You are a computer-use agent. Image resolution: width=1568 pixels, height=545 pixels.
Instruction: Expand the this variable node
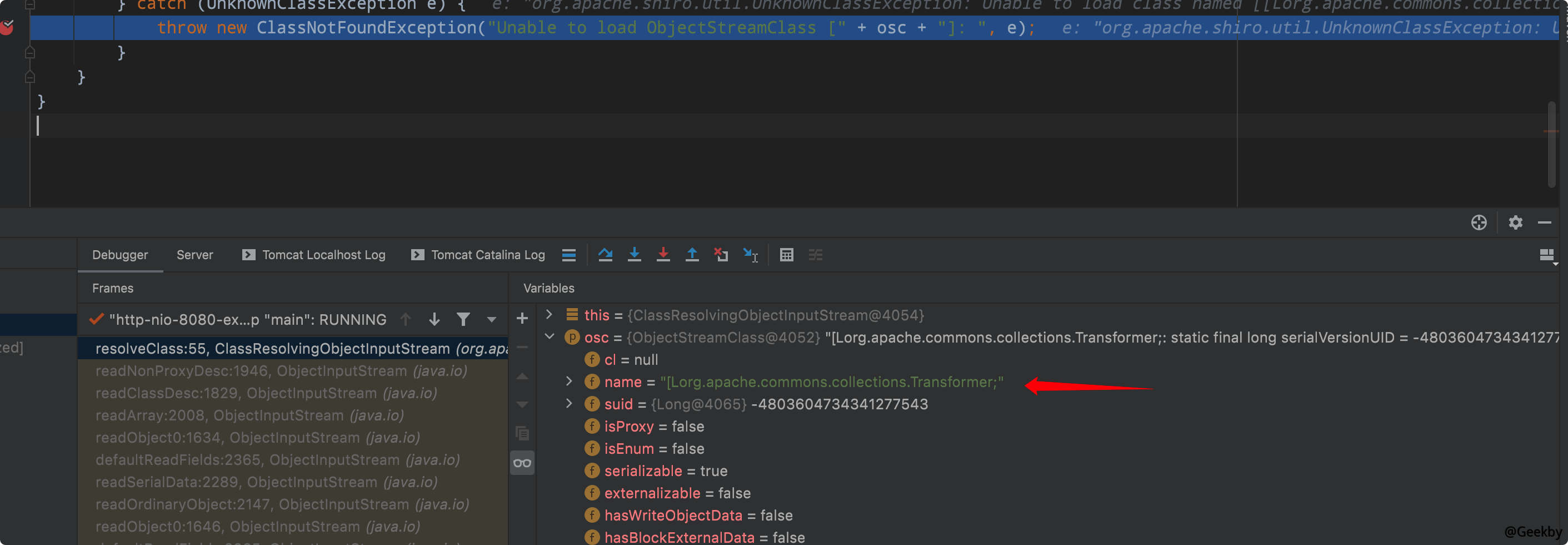coord(549,314)
